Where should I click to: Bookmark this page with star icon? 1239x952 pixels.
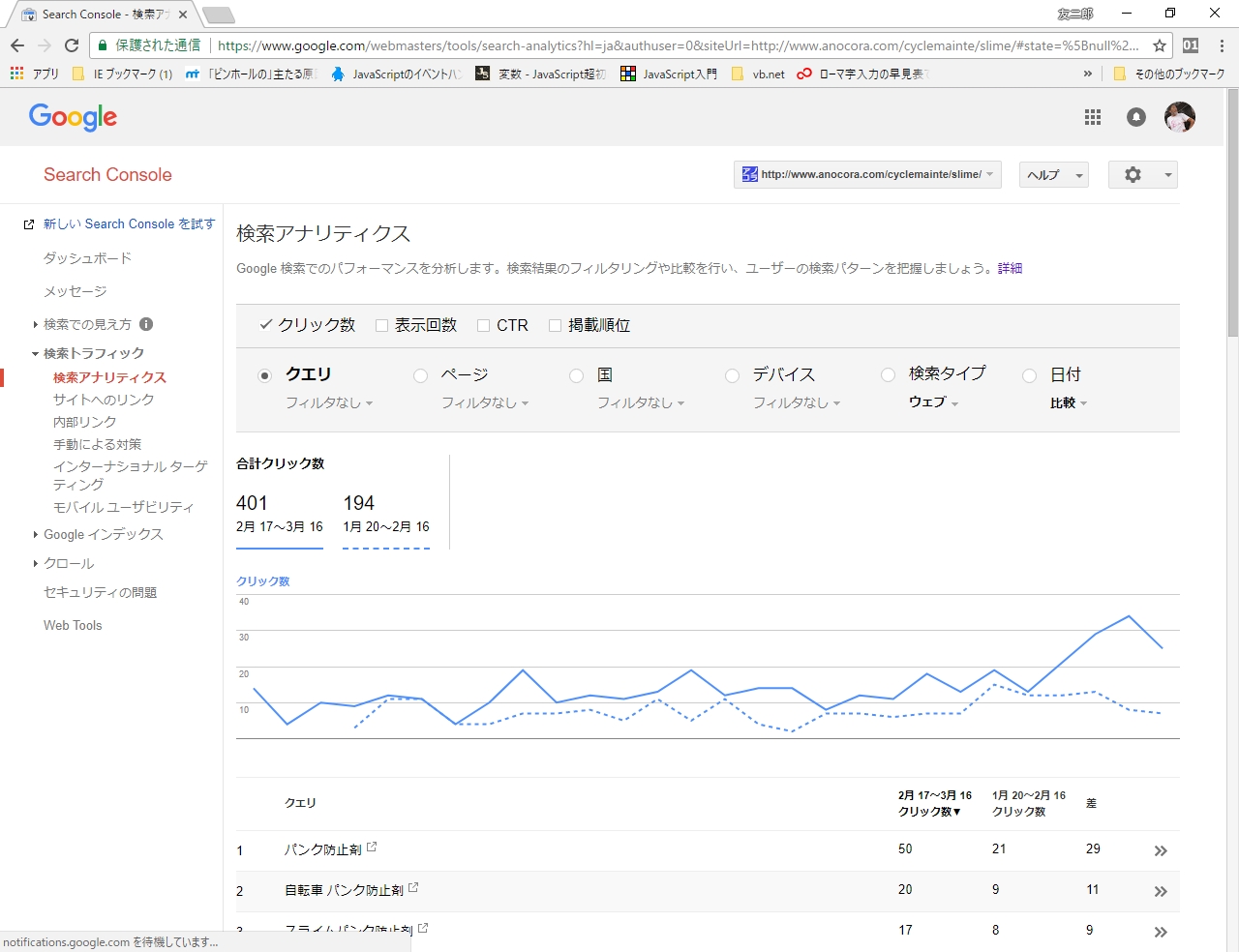tap(1160, 45)
